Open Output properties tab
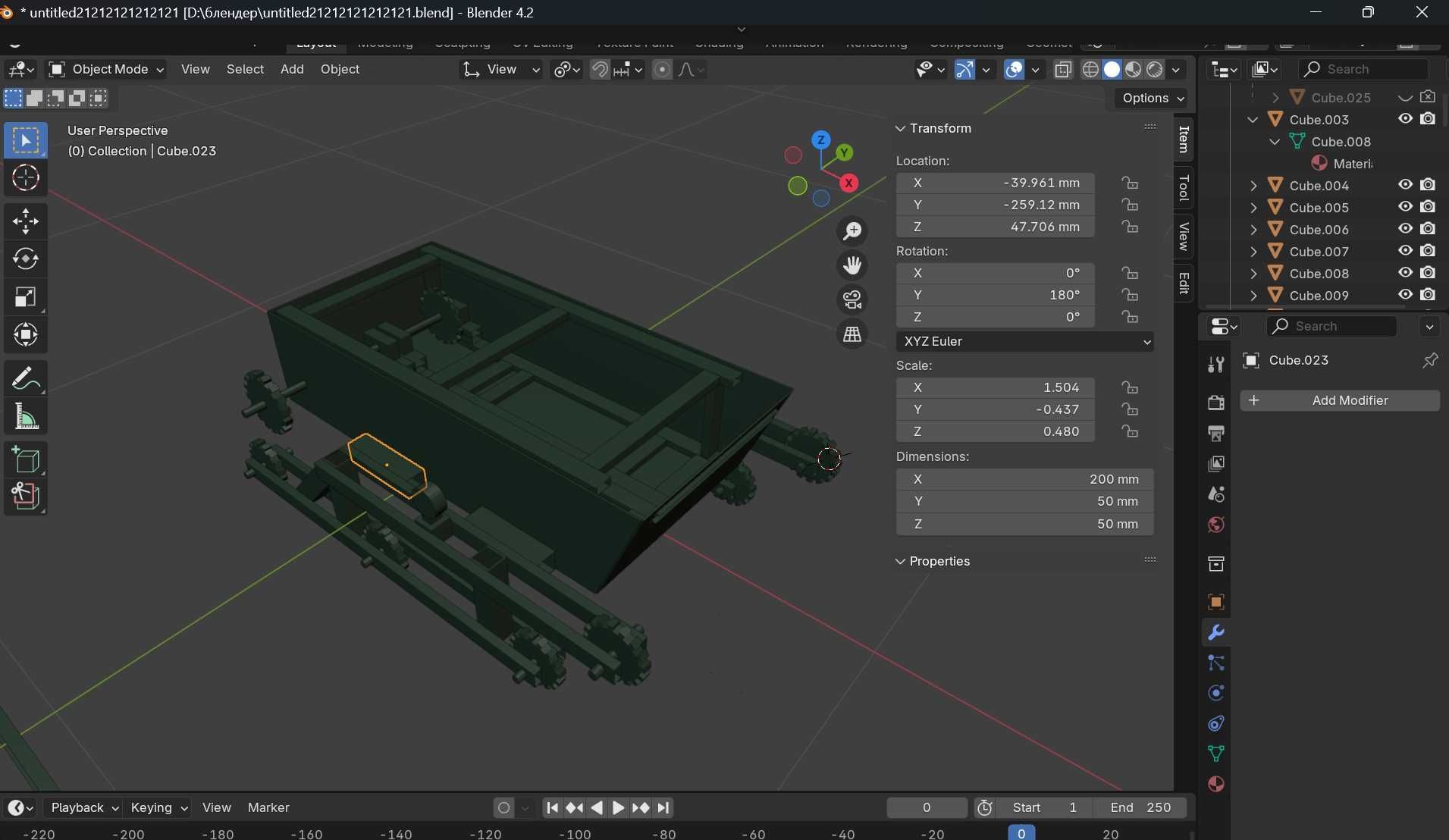The image size is (1449, 840). [1216, 433]
